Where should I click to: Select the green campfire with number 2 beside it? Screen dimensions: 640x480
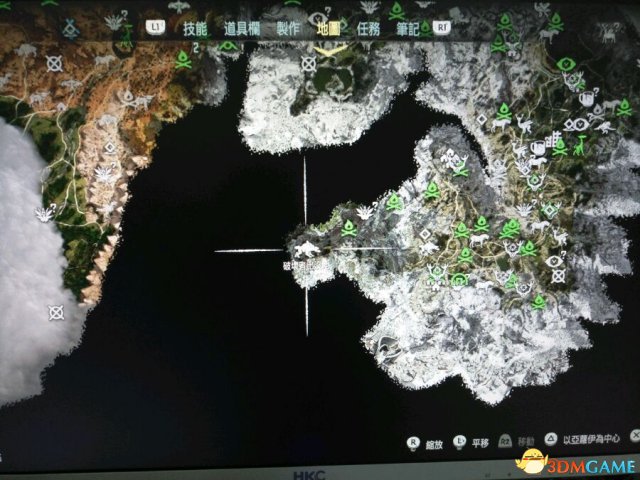tap(183, 60)
